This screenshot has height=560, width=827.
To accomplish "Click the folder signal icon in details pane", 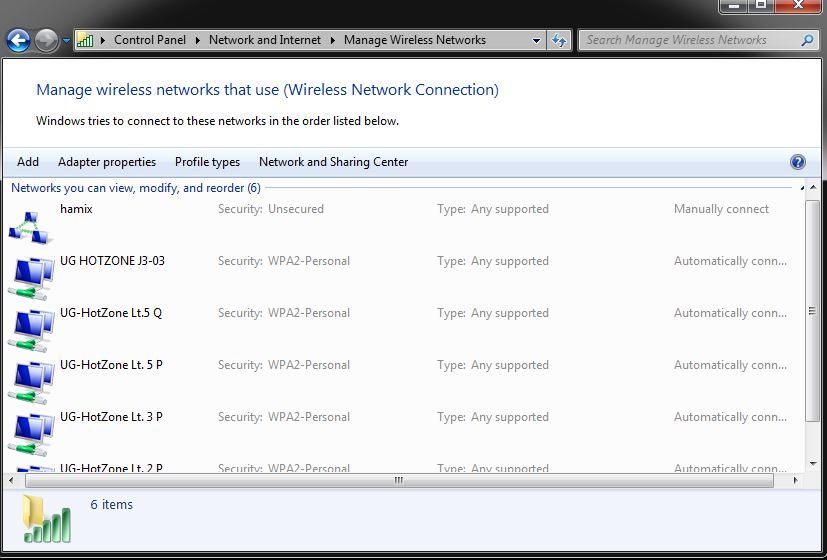I will pyautogui.click(x=46, y=518).
